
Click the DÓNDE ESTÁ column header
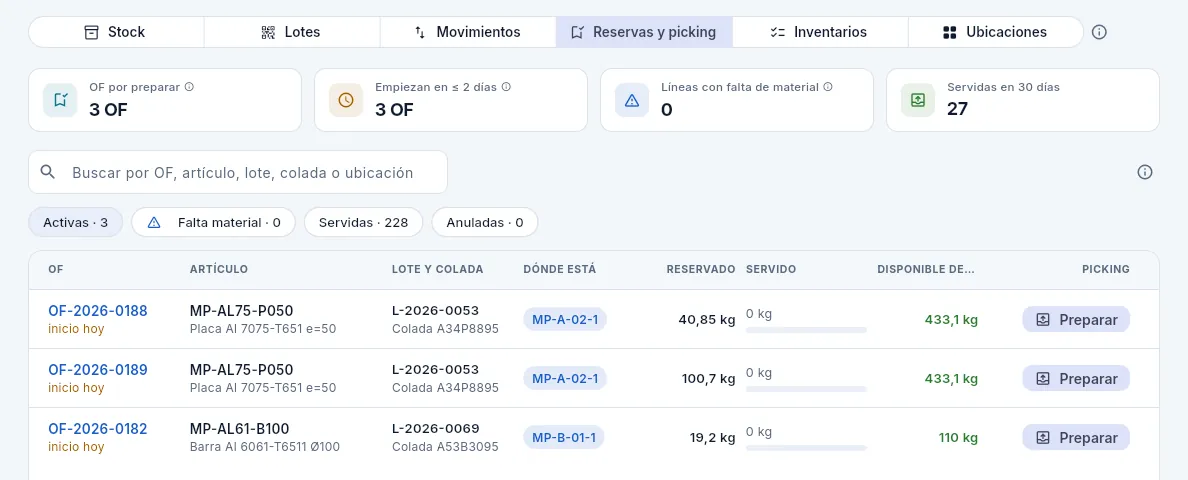tap(560, 269)
